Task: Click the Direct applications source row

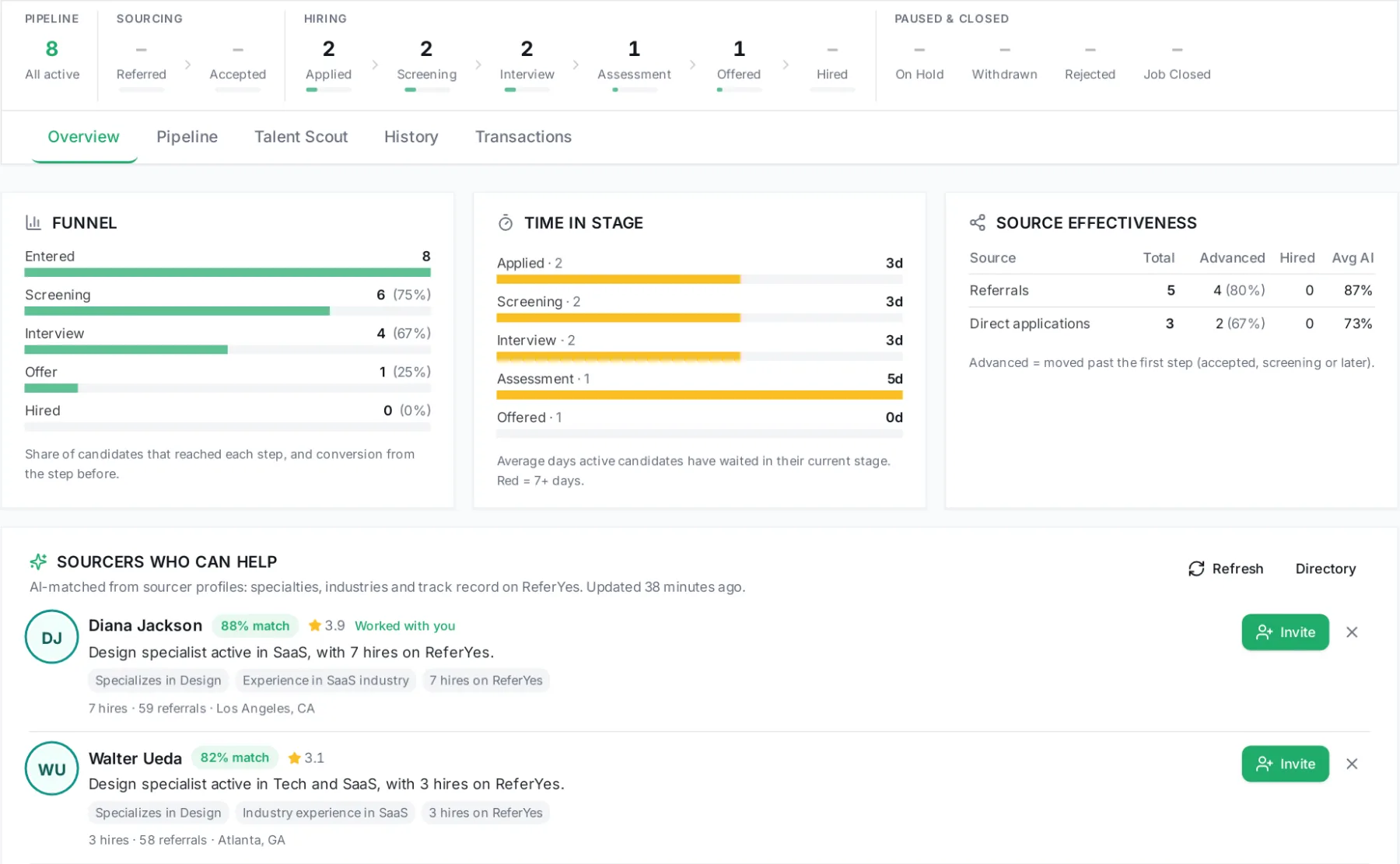Action: pyautogui.click(x=1171, y=324)
